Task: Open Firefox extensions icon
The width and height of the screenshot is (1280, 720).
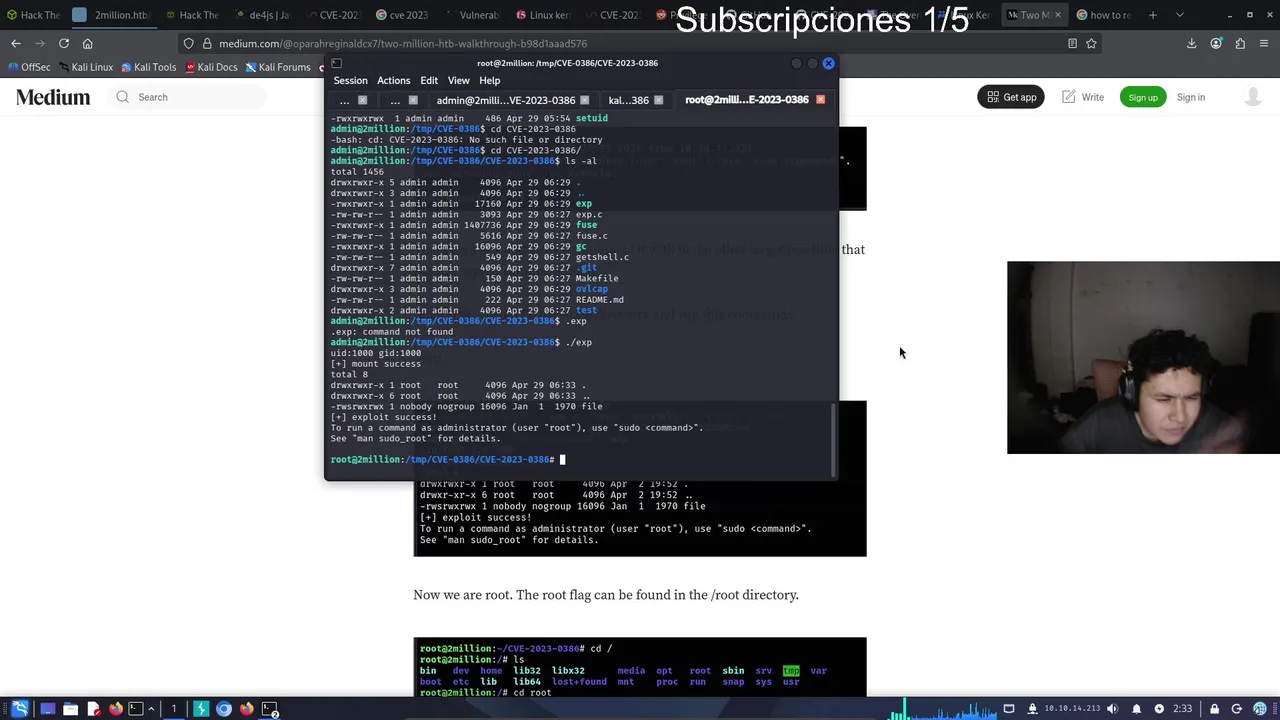Action: pos(1240,43)
